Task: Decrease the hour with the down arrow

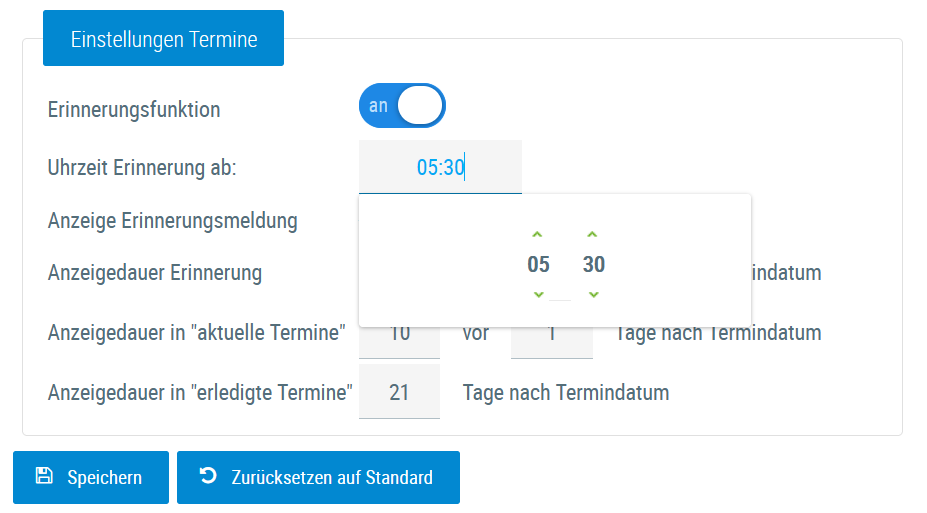Action: click(x=538, y=294)
